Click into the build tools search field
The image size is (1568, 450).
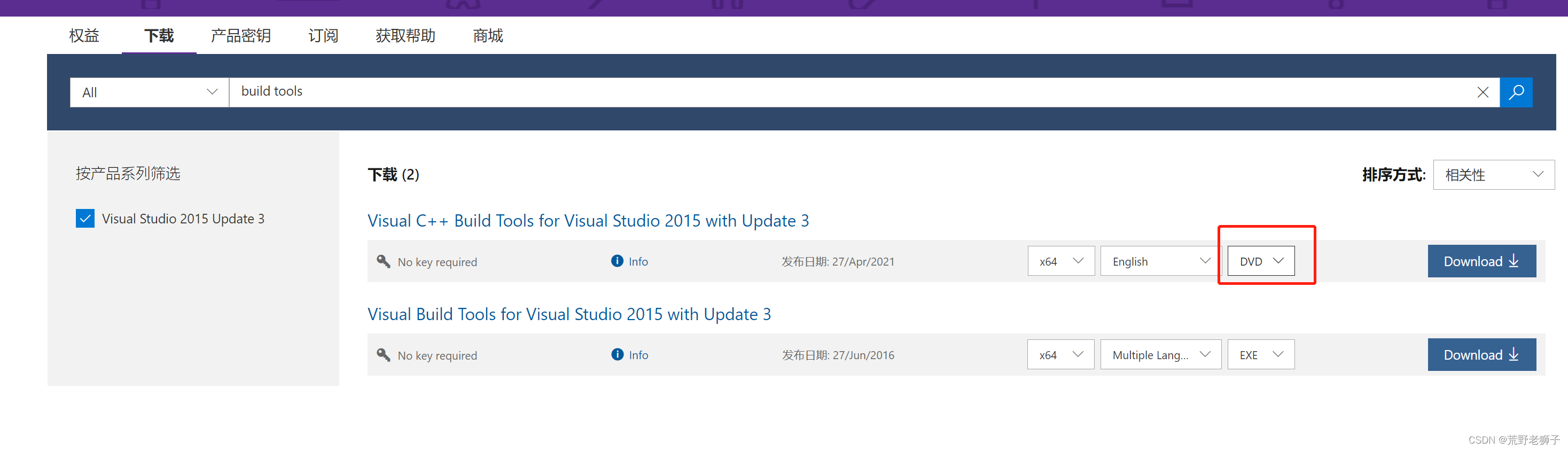click(x=852, y=92)
